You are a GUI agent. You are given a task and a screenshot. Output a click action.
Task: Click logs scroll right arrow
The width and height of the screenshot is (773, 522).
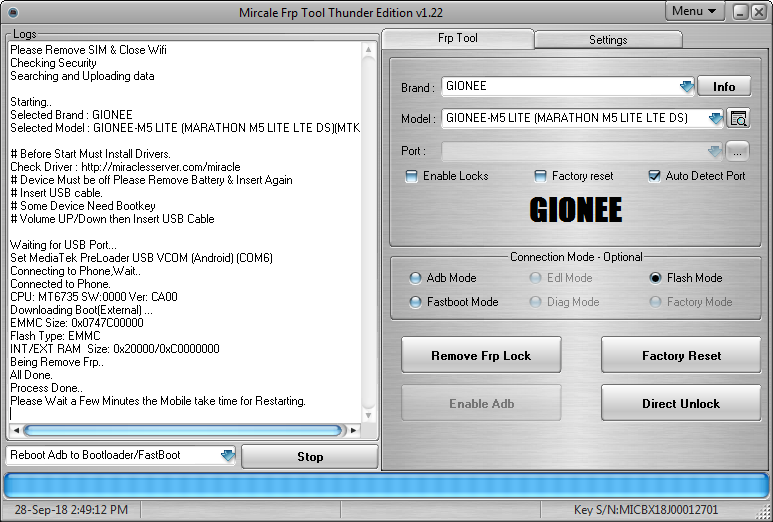[353, 430]
